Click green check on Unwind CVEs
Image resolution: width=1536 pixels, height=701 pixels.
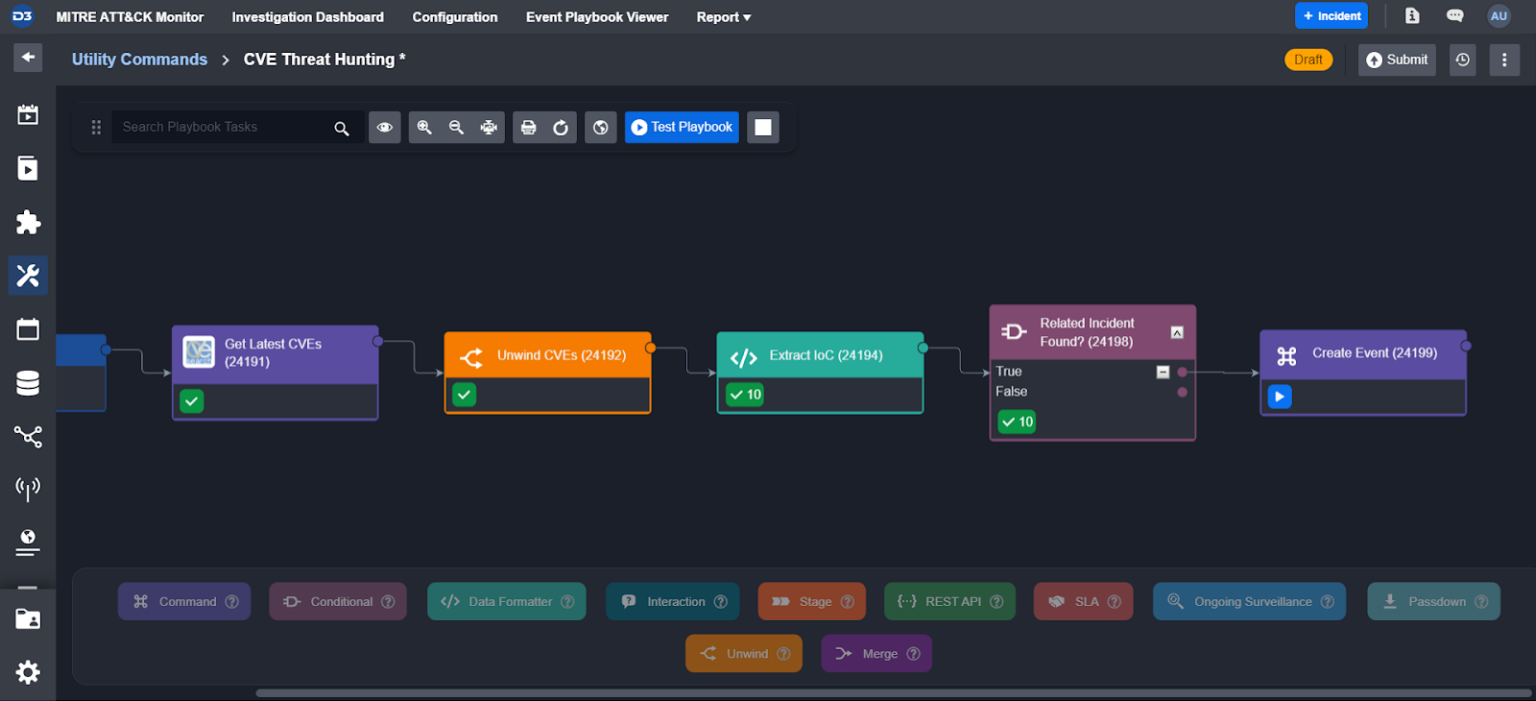pyautogui.click(x=464, y=395)
